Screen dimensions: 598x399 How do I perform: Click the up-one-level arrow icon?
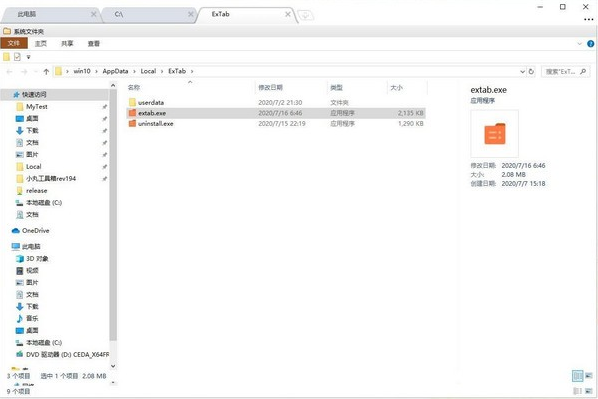click(46, 71)
